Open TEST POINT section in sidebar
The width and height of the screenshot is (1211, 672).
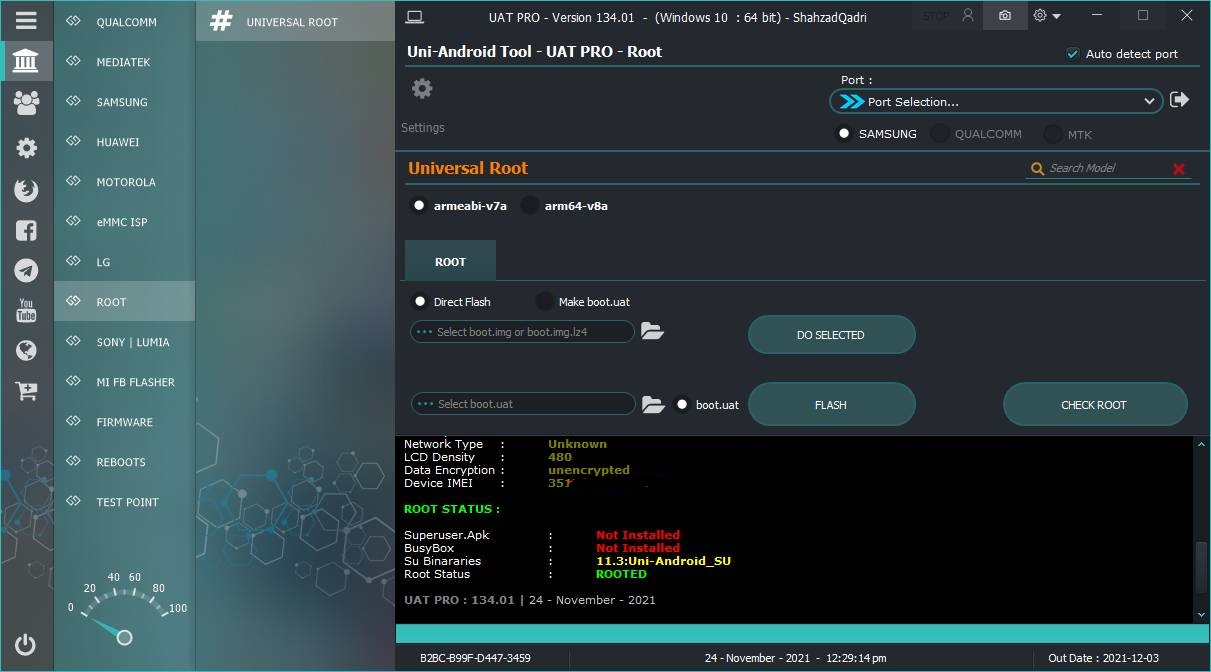pos(125,502)
